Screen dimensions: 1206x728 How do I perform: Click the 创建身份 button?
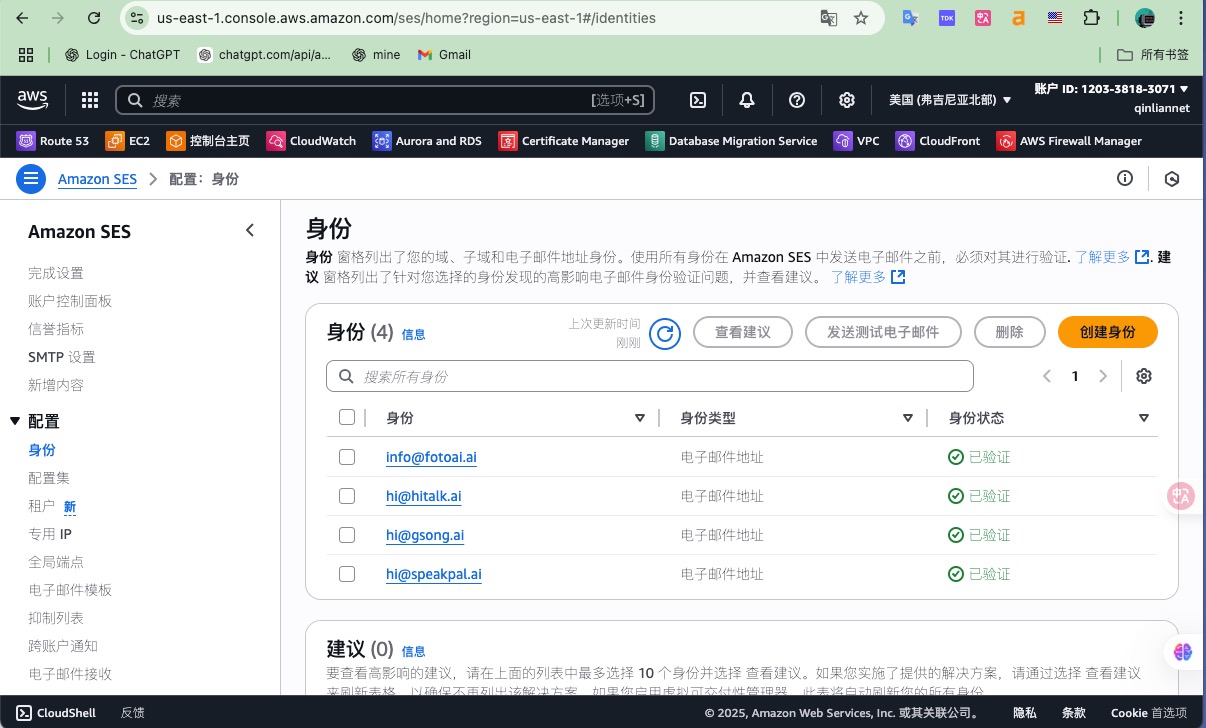pyautogui.click(x=1108, y=332)
